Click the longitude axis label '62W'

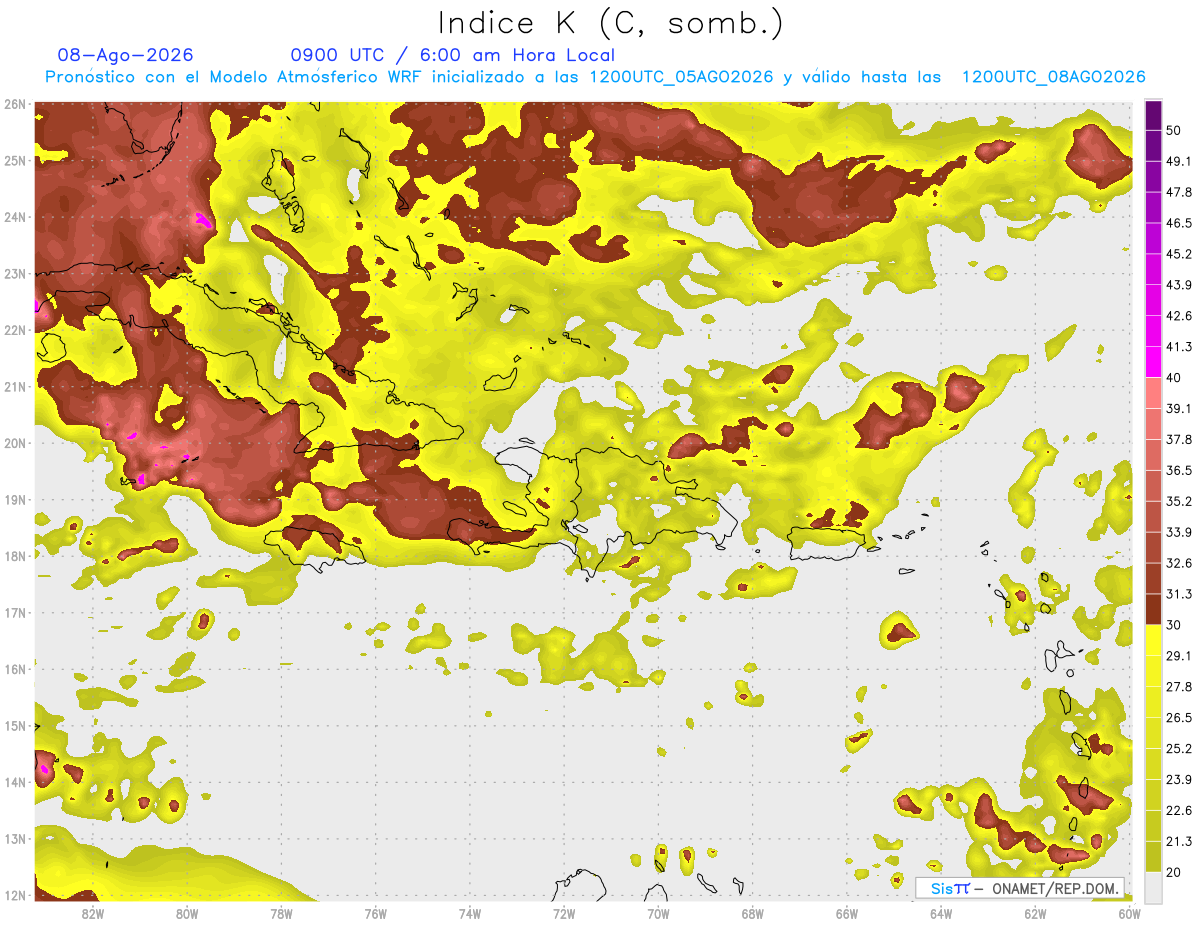click(x=1036, y=913)
